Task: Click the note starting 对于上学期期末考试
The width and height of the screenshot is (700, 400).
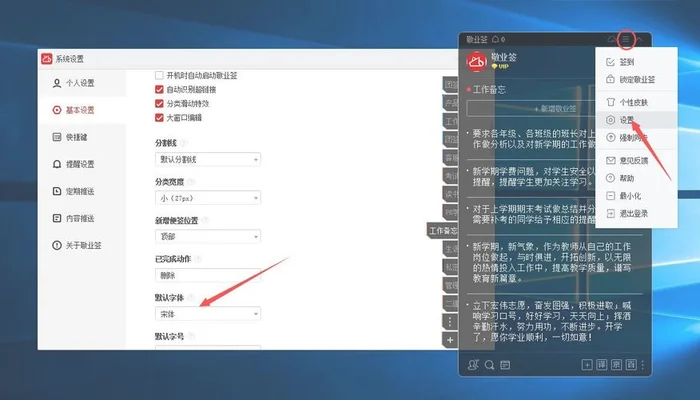Action: [x=534, y=214]
